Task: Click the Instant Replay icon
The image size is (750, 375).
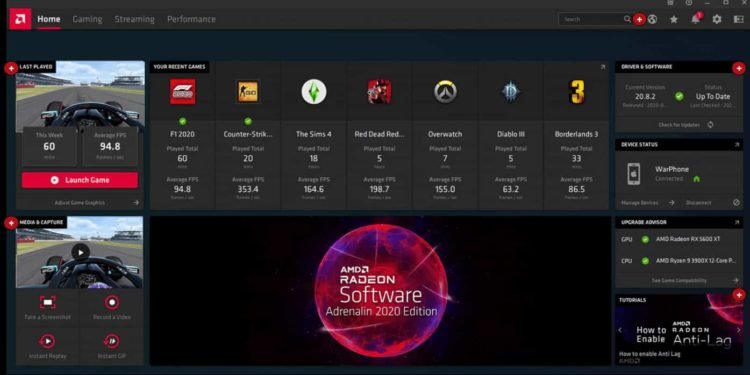Action: point(48,341)
